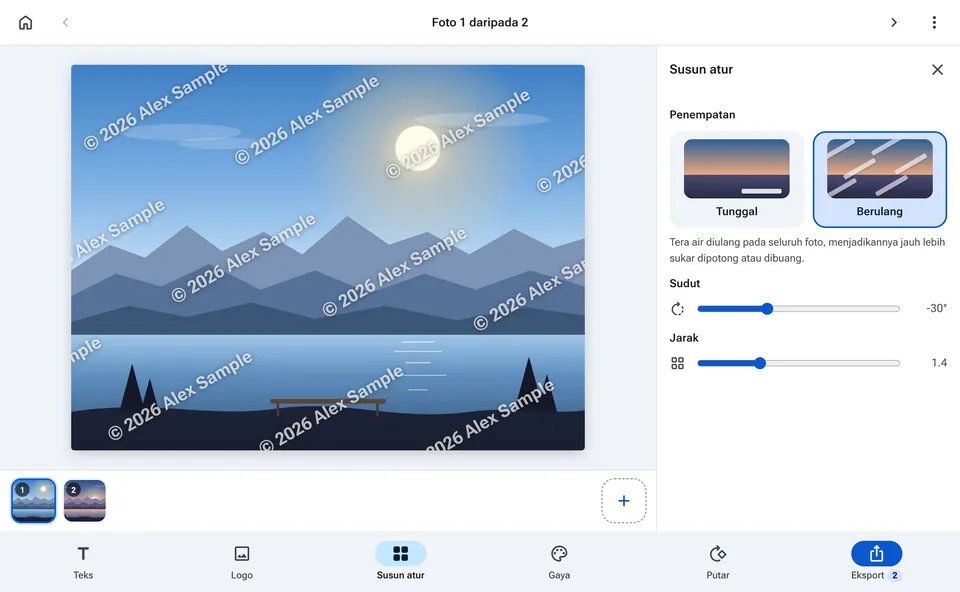Click the Jarak grid spacing icon
960x592 pixels.
coord(677,363)
